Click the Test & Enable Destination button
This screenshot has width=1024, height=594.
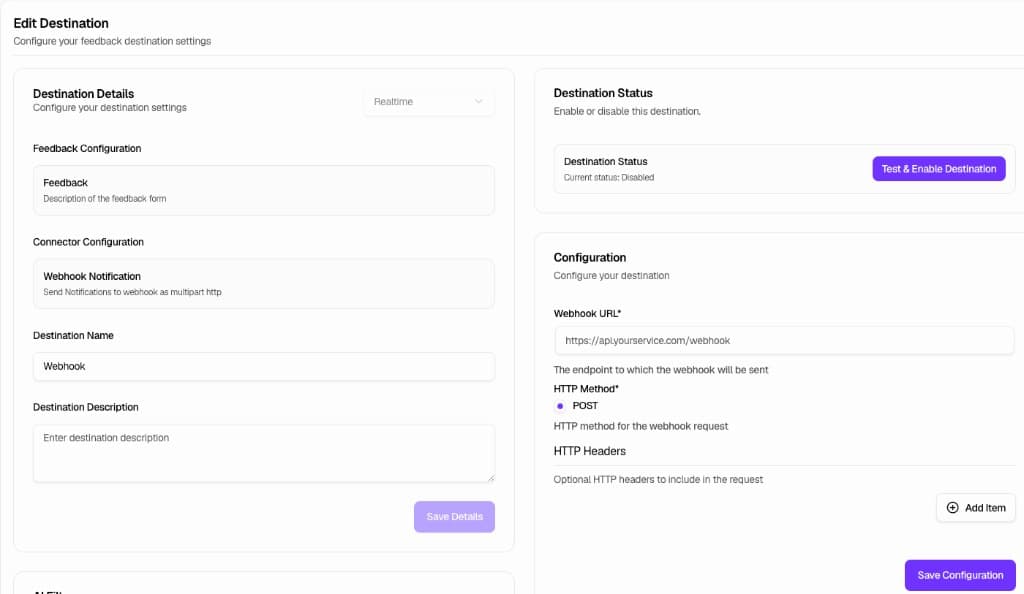[x=938, y=168]
